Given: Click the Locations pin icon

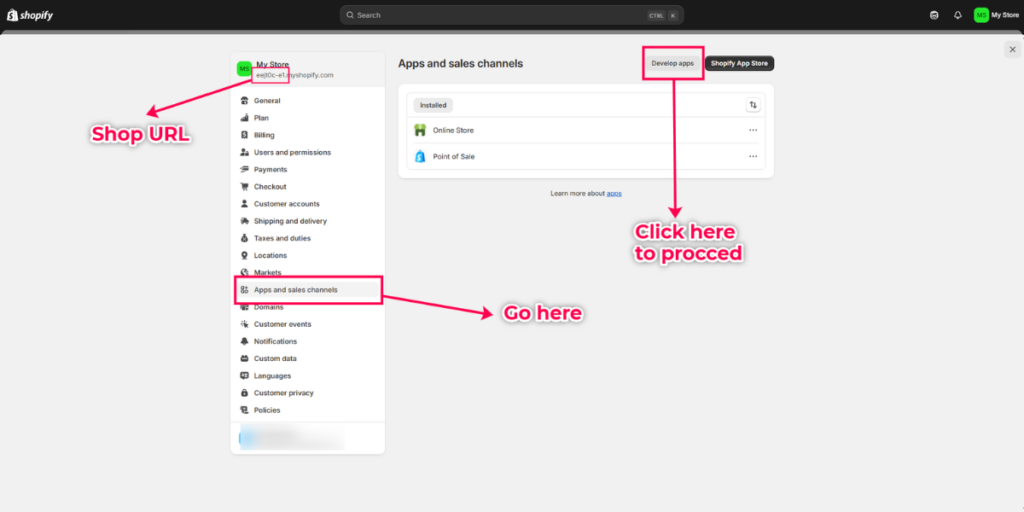Looking at the screenshot, I should (244, 255).
